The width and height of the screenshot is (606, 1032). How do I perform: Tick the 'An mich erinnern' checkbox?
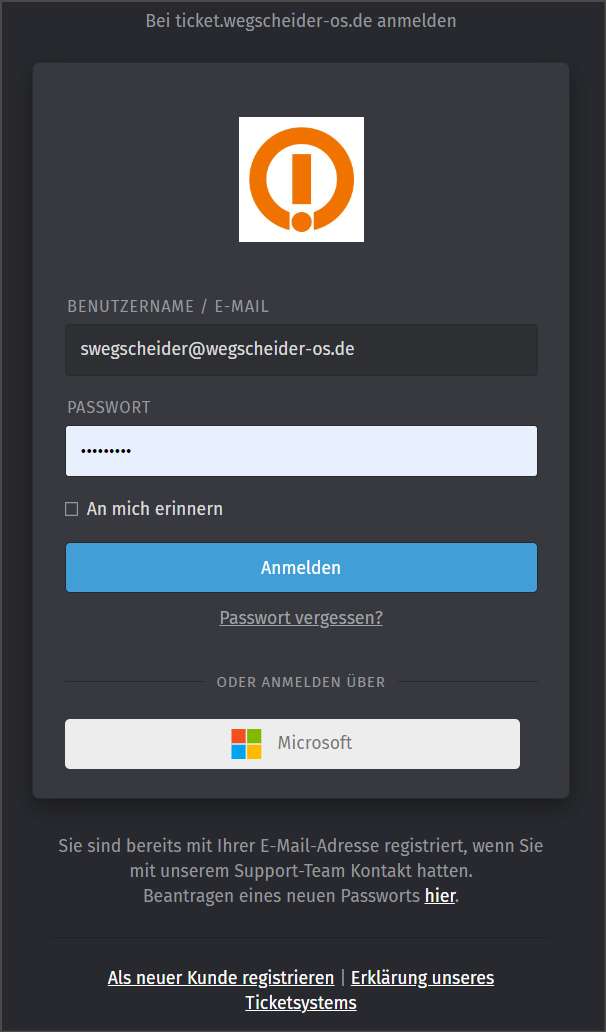point(72,509)
